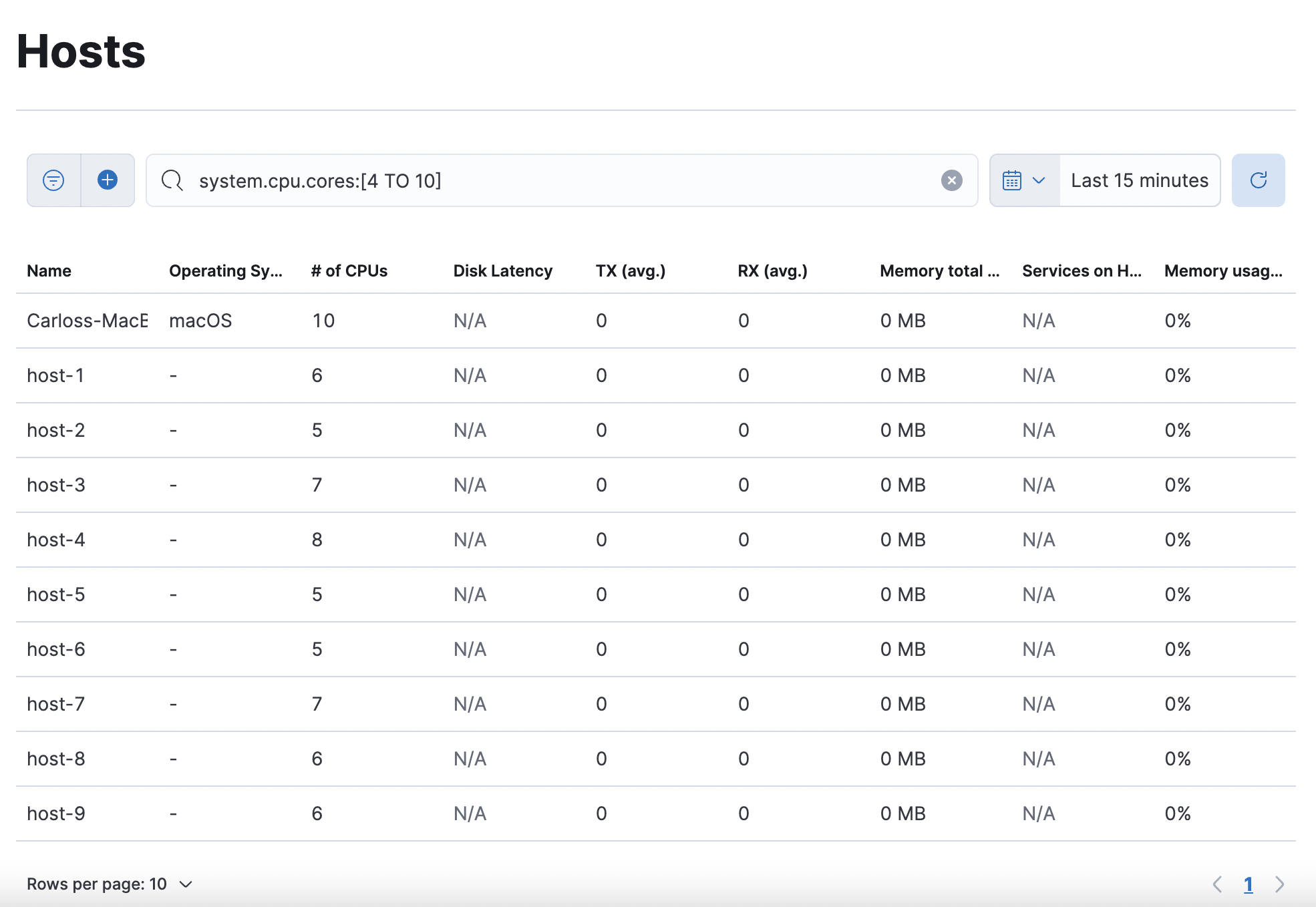Click Memory total column header

pos(939,270)
